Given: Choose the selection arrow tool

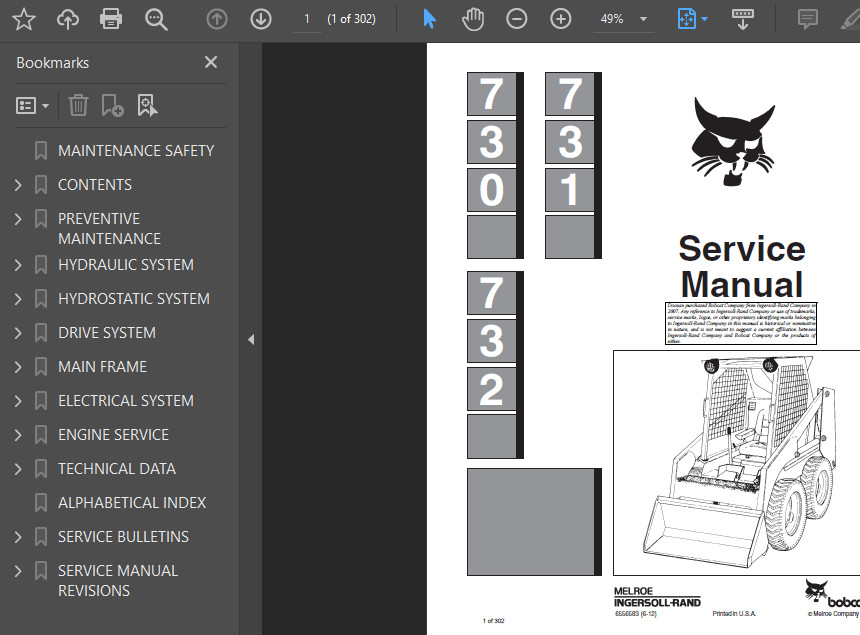Looking at the screenshot, I should click(x=429, y=19).
